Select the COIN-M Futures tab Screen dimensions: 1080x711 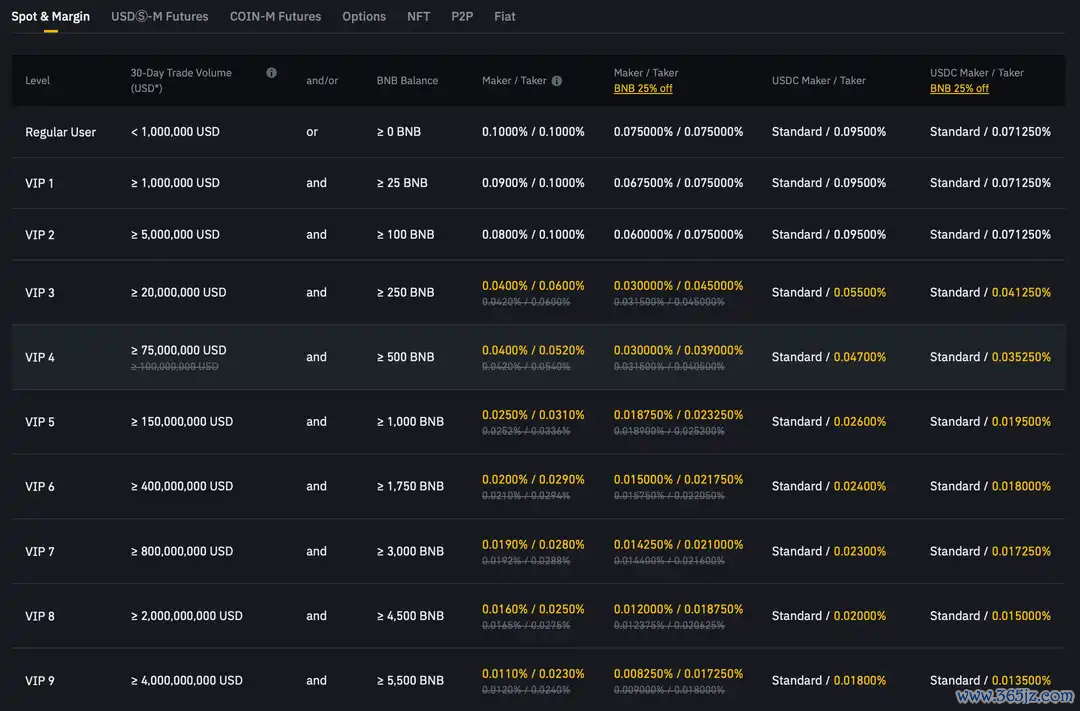click(x=276, y=16)
